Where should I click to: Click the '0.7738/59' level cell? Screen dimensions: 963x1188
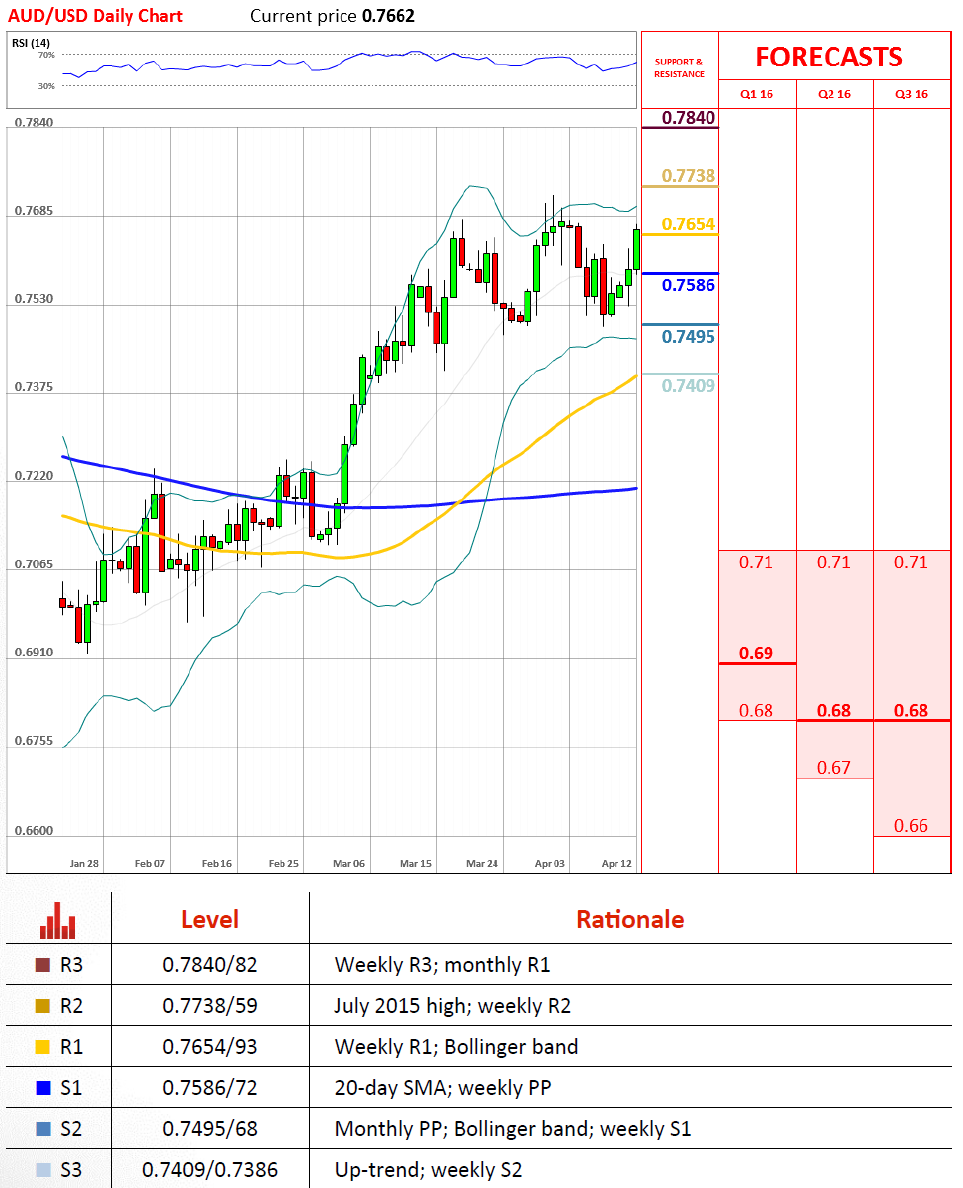[x=210, y=1005]
